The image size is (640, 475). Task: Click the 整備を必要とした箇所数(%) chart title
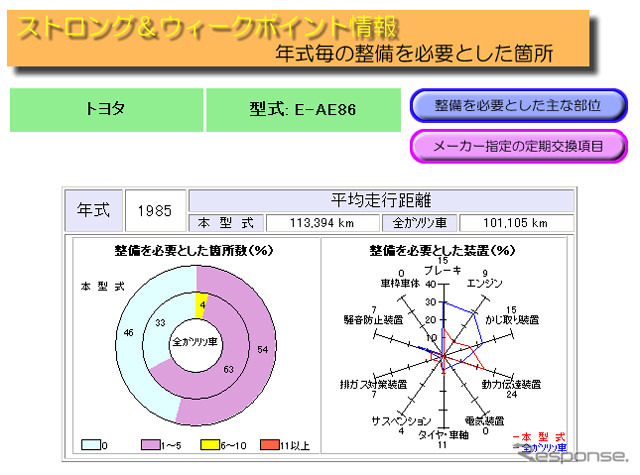pyautogui.click(x=193, y=251)
